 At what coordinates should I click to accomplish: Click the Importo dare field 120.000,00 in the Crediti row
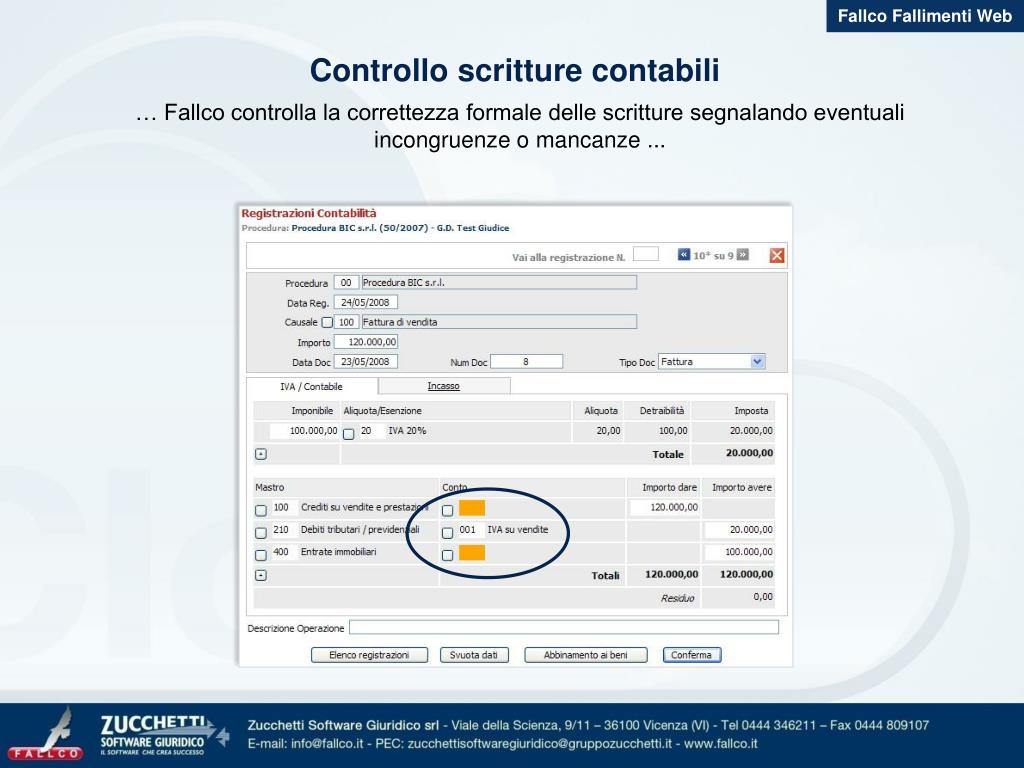[665, 507]
